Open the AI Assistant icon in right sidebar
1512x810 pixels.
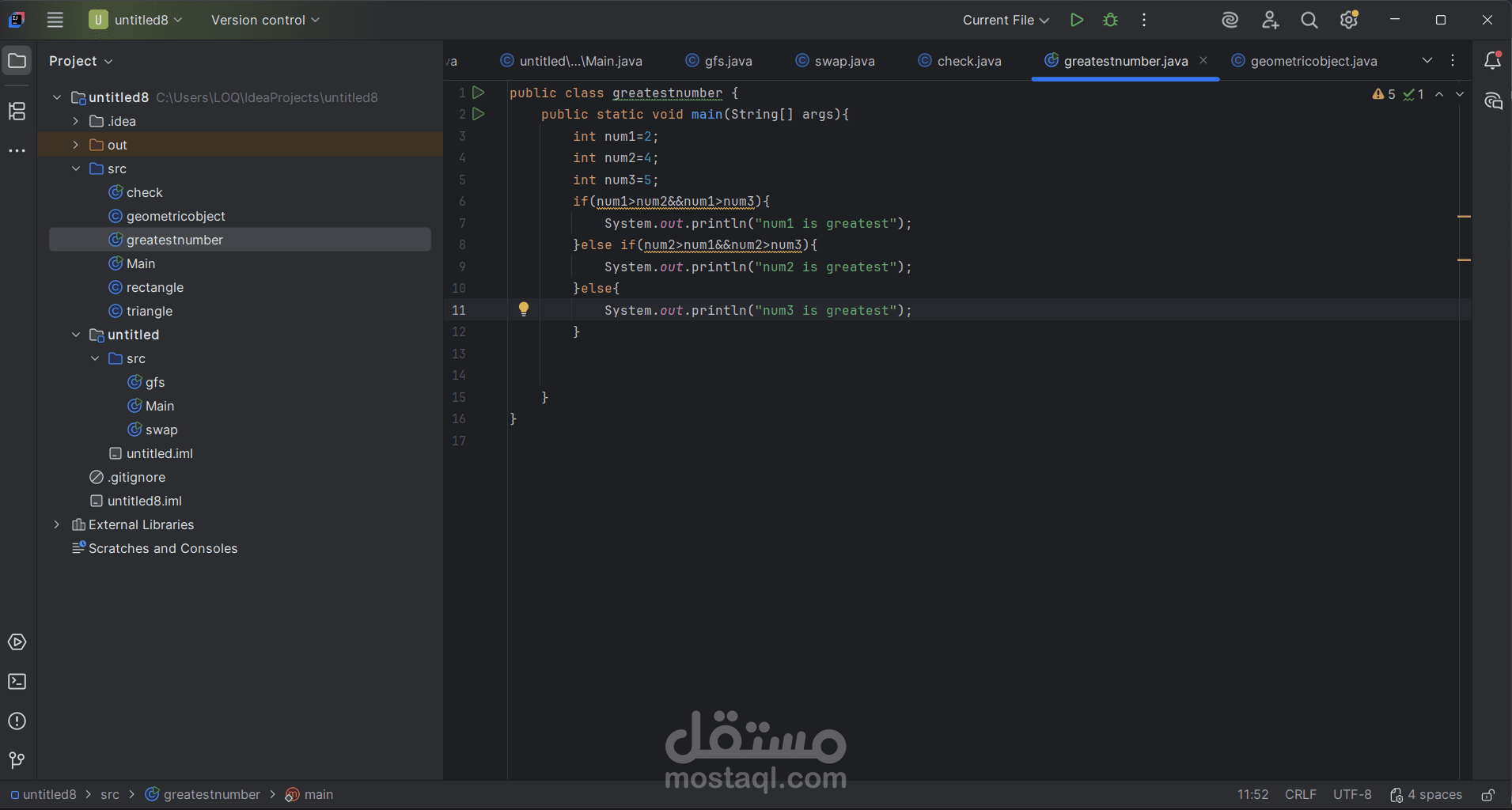coord(1493,101)
